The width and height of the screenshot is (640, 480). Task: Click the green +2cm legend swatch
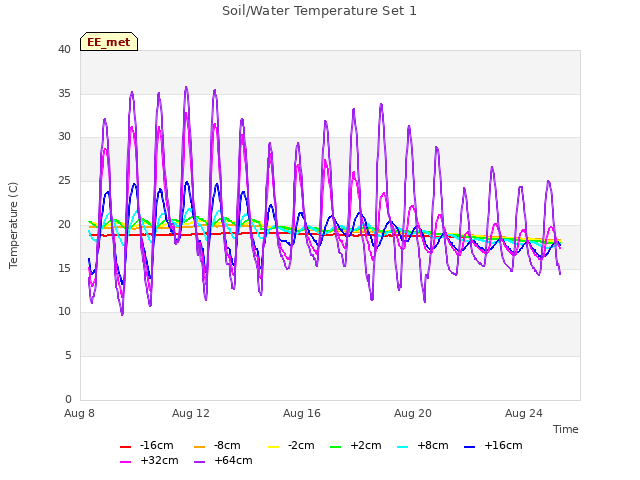click(336, 447)
